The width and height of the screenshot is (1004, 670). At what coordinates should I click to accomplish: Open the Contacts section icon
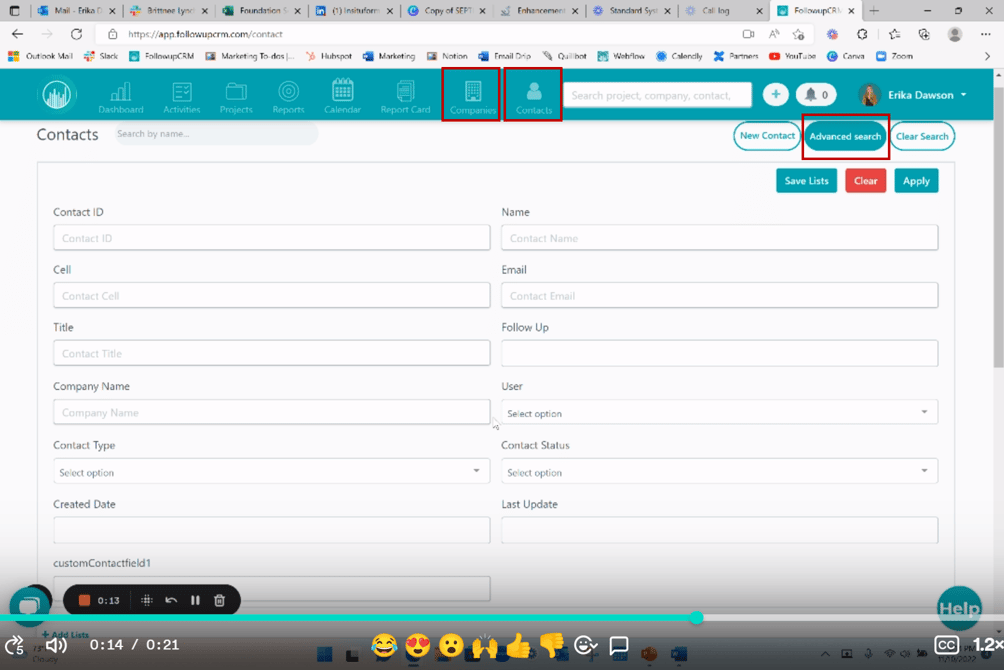tap(532, 94)
